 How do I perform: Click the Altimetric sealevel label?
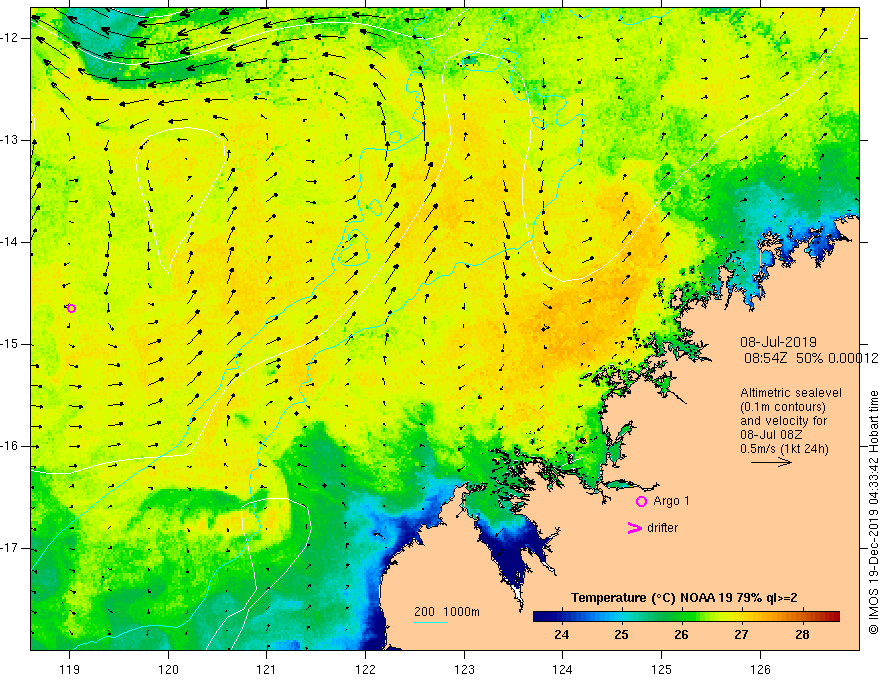[791, 393]
